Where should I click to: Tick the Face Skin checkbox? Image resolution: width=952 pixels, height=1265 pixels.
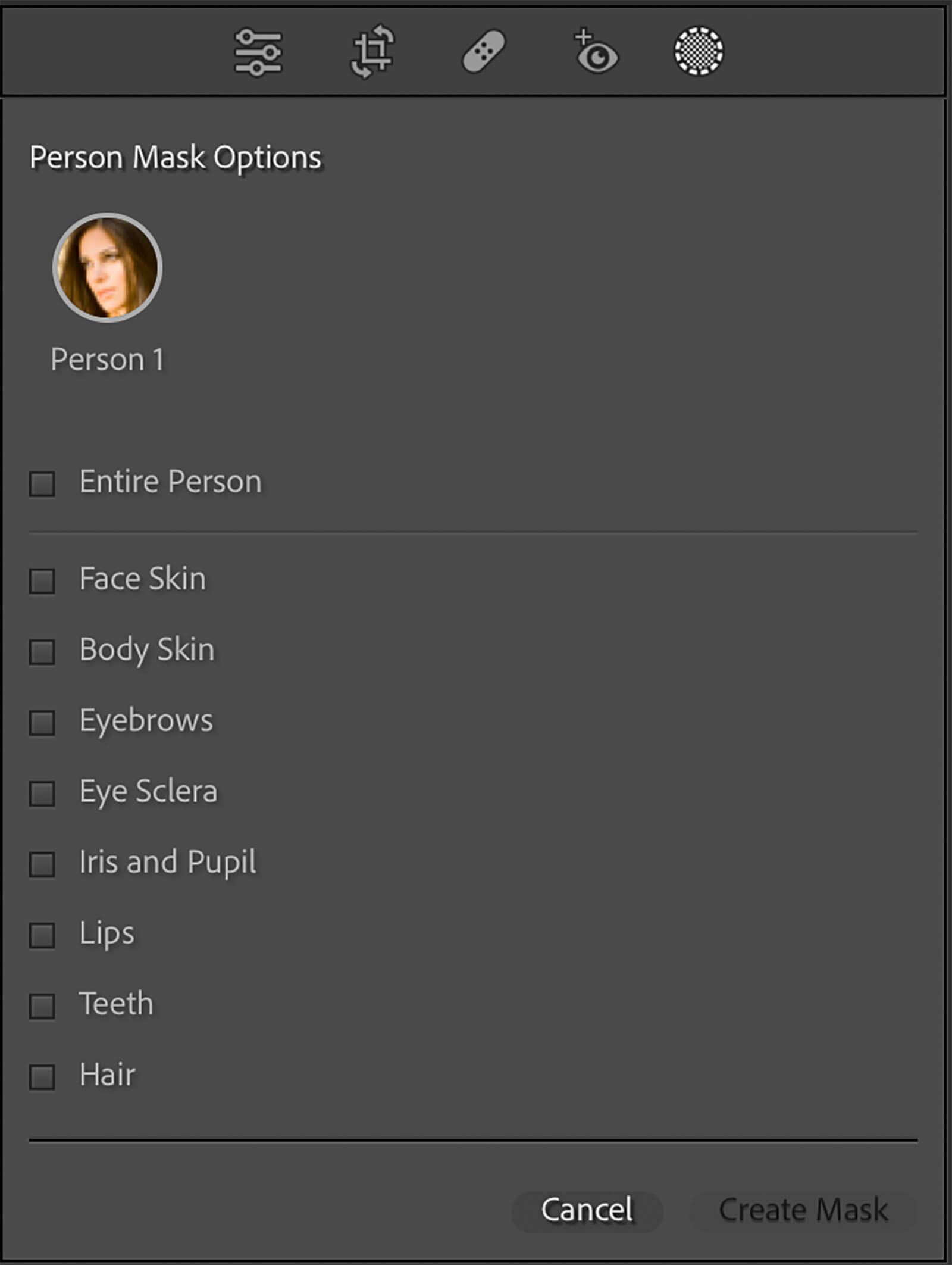[x=42, y=581]
